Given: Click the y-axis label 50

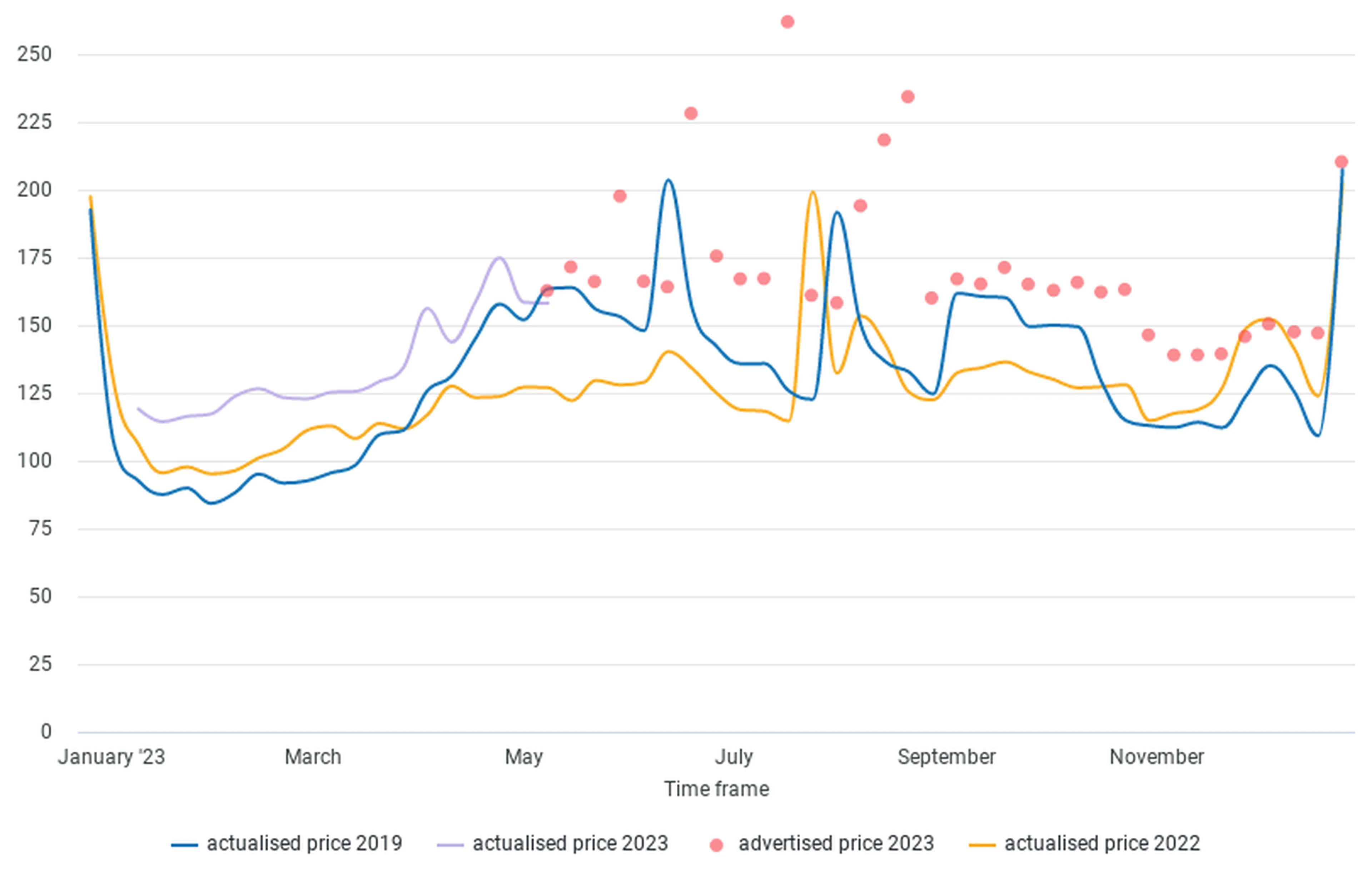Looking at the screenshot, I should [x=40, y=597].
